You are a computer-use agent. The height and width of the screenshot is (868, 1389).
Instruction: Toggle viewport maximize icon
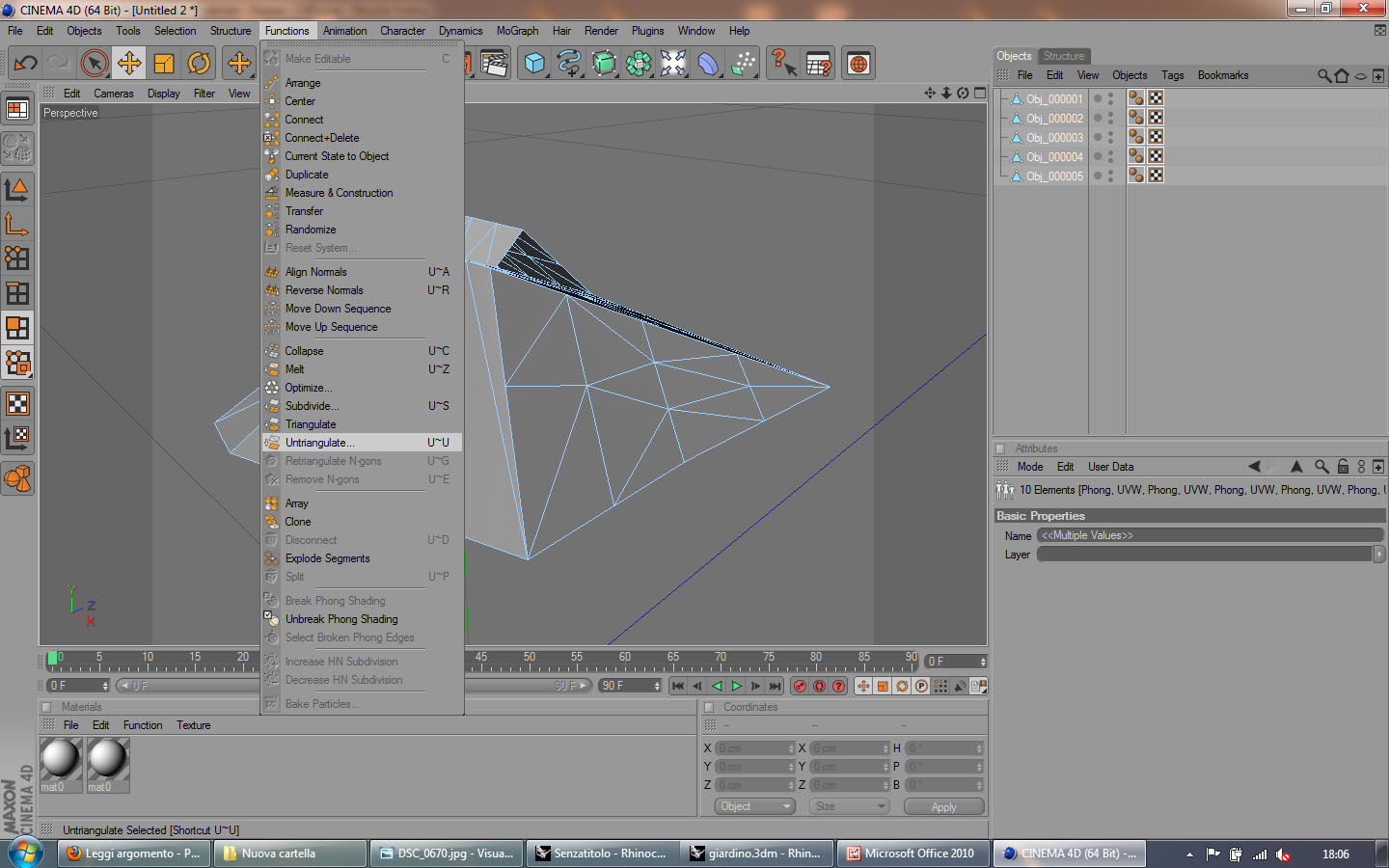pos(980,93)
